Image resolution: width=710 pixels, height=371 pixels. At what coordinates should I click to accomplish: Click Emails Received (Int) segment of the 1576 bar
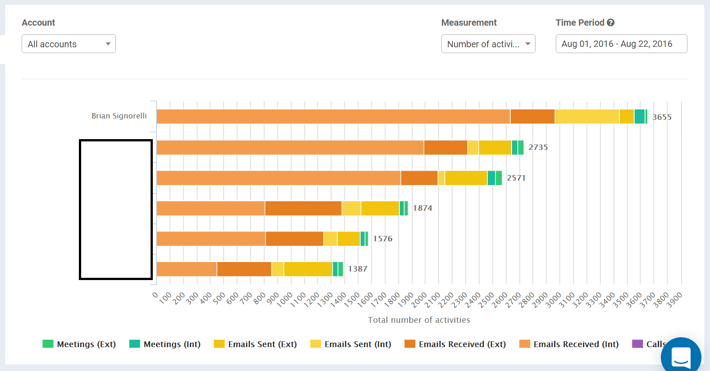click(211, 238)
